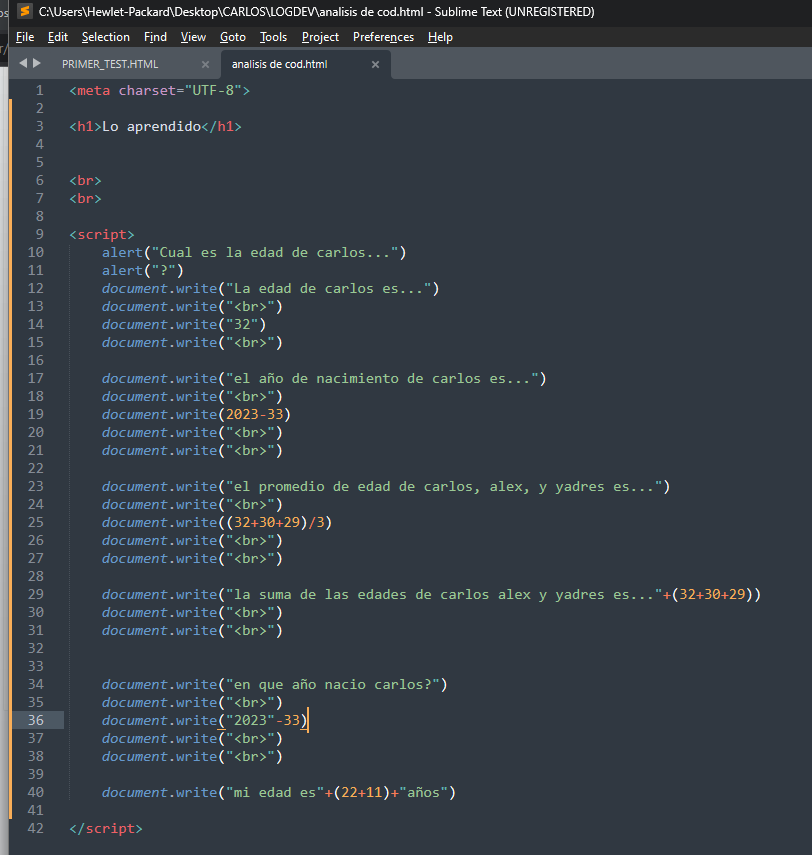Open the Project menu

320,37
